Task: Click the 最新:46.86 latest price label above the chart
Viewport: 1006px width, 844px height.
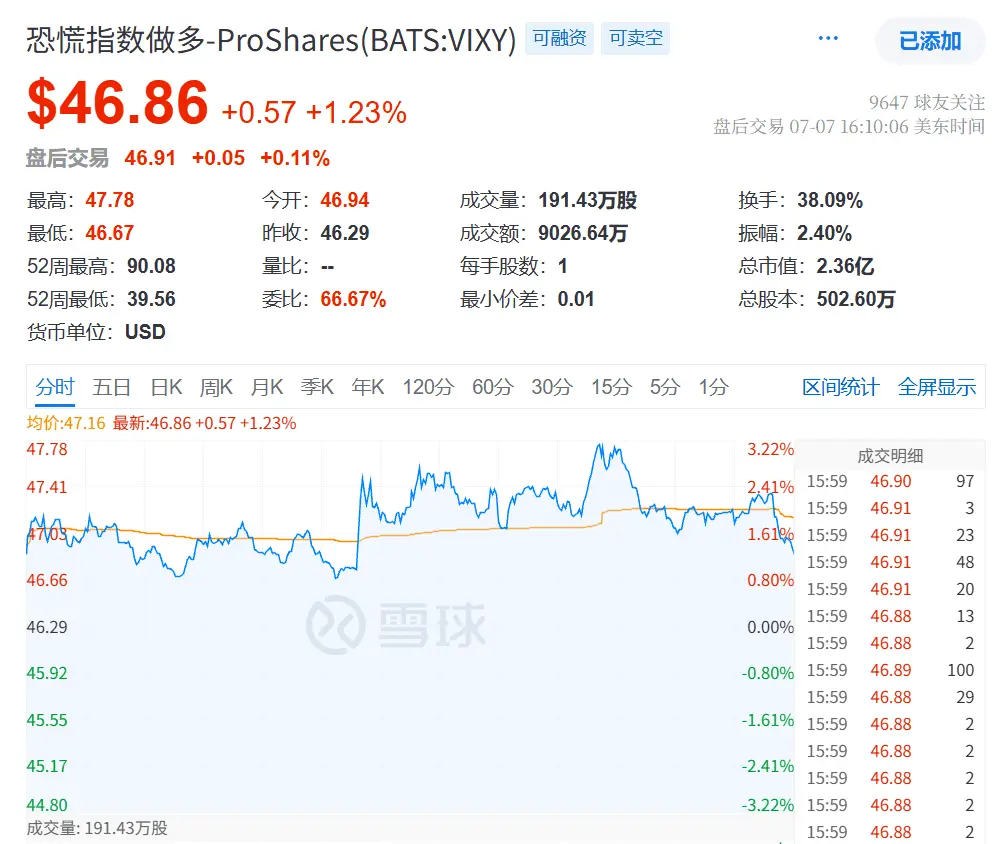Action: coord(204,424)
